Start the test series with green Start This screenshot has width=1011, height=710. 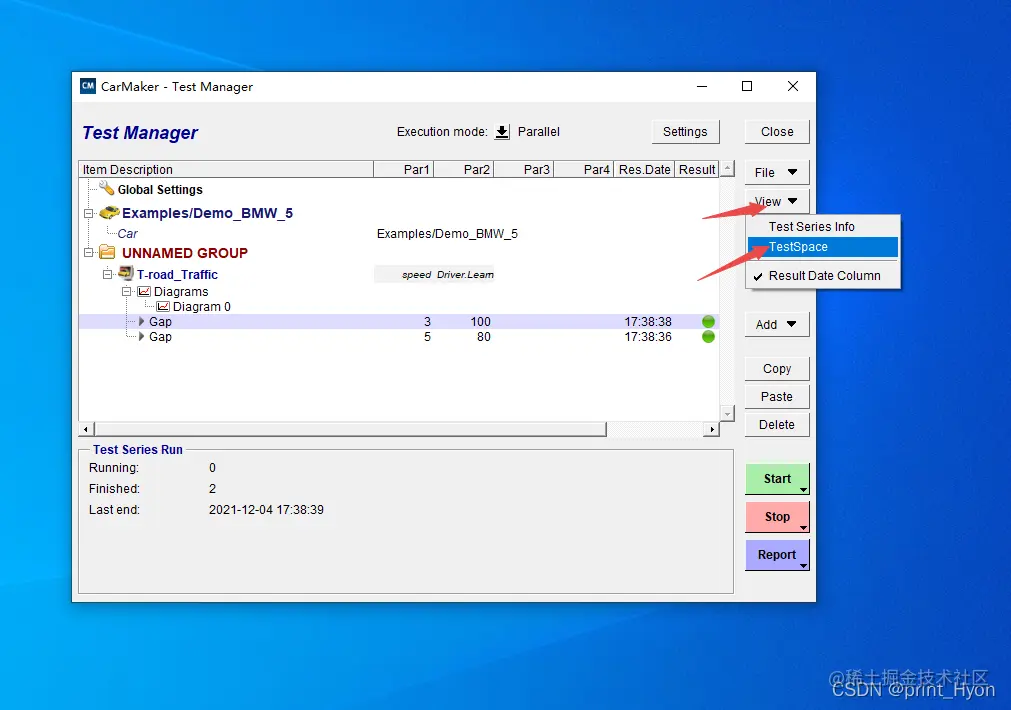tap(776, 478)
